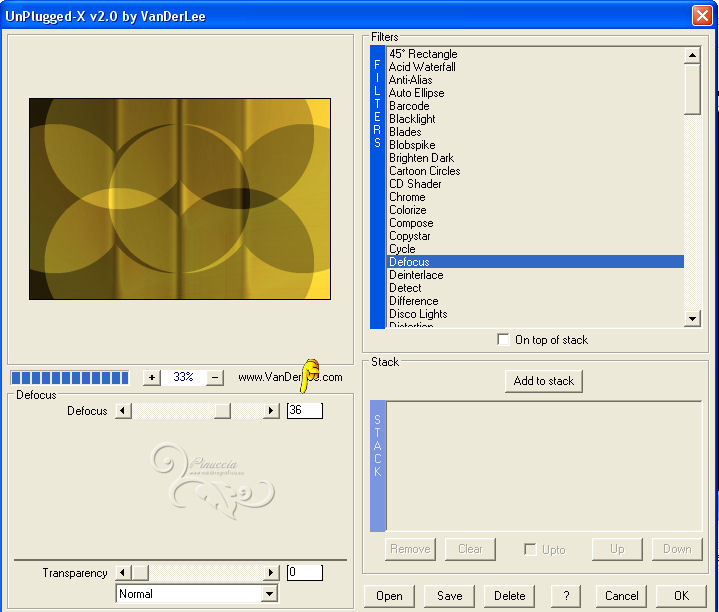Click the Open button
Image resolution: width=719 pixels, height=612 pixels.
389,596
